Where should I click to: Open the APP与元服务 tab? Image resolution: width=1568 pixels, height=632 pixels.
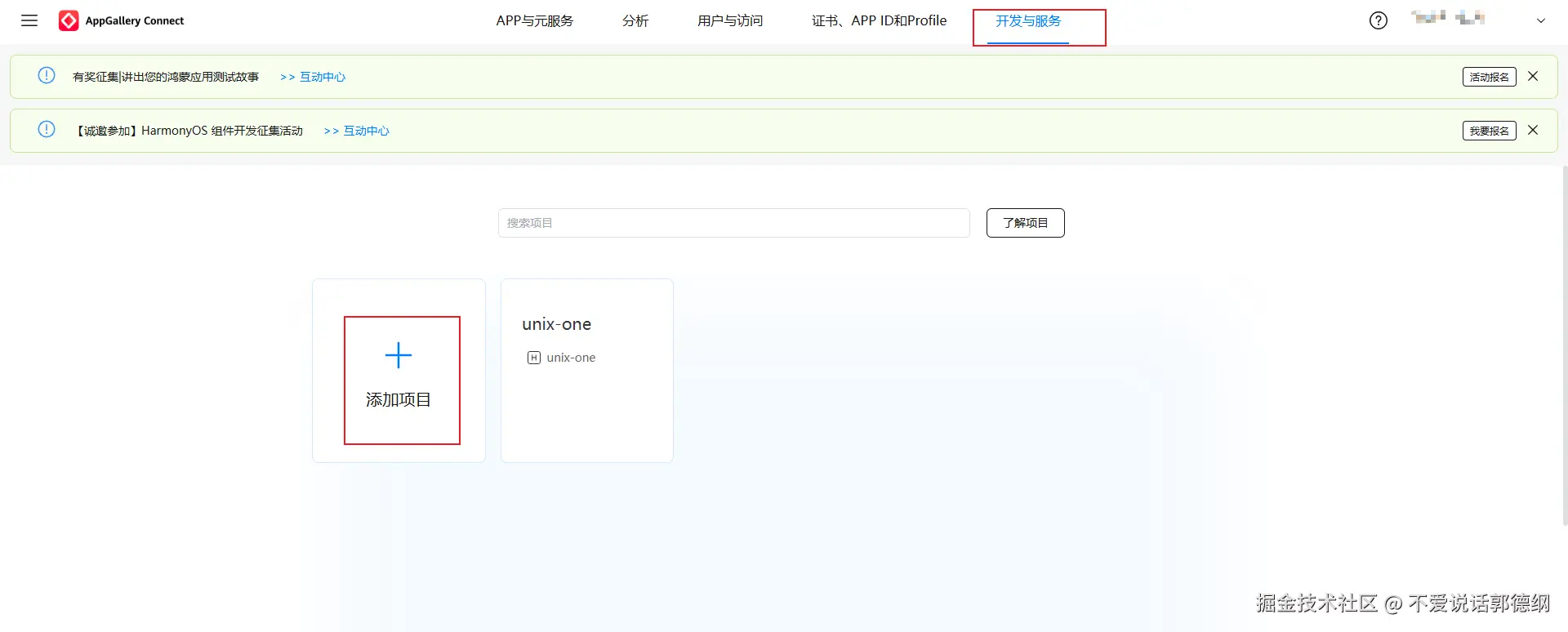pos(535,20)
